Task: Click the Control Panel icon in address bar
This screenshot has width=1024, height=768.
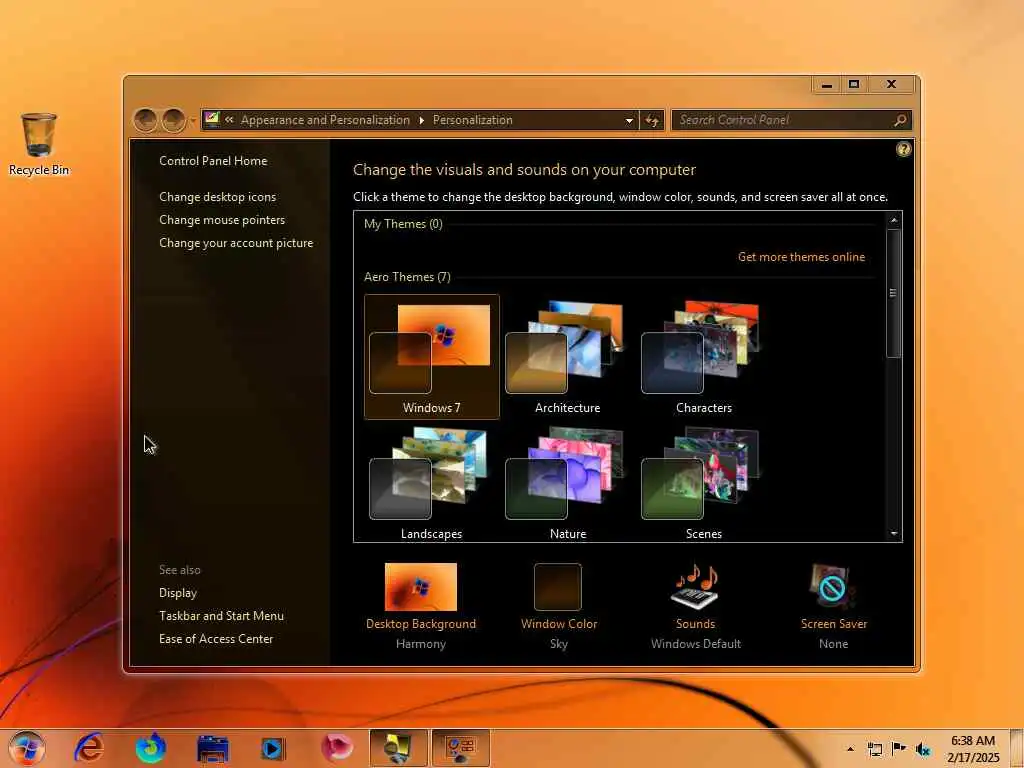Action: (212, 120)
